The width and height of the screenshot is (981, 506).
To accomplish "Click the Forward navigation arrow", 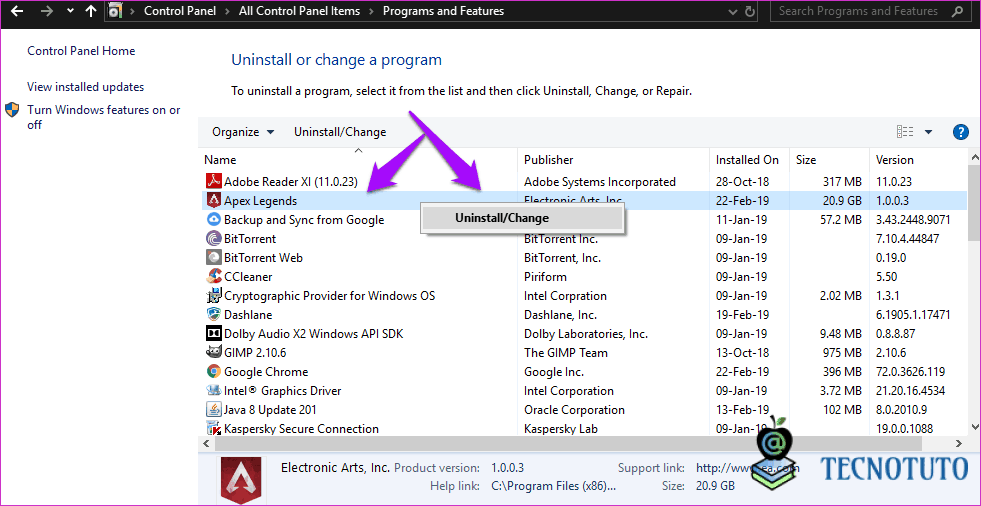I will (46, 11).
